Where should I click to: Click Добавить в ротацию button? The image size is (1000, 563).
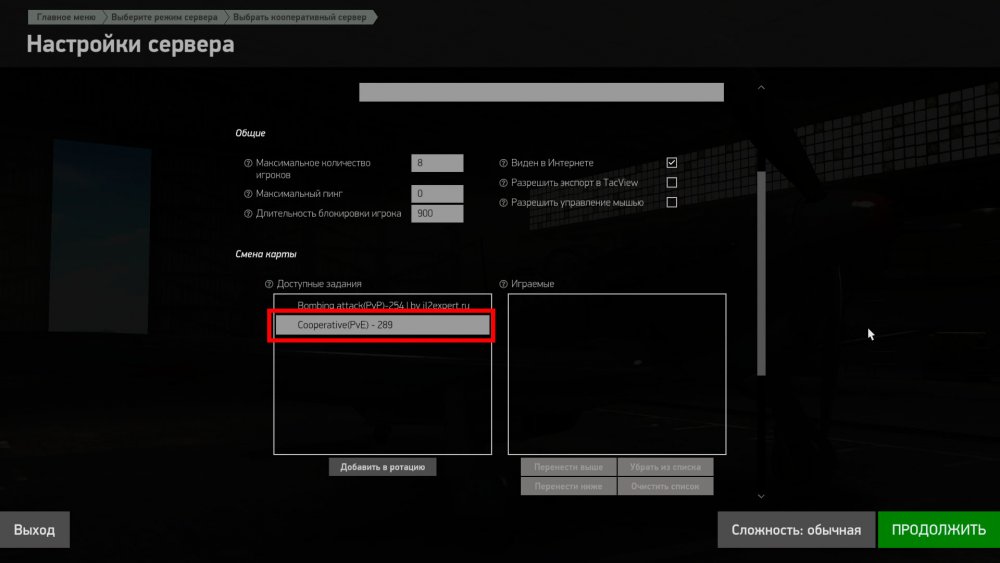[383, 467]
